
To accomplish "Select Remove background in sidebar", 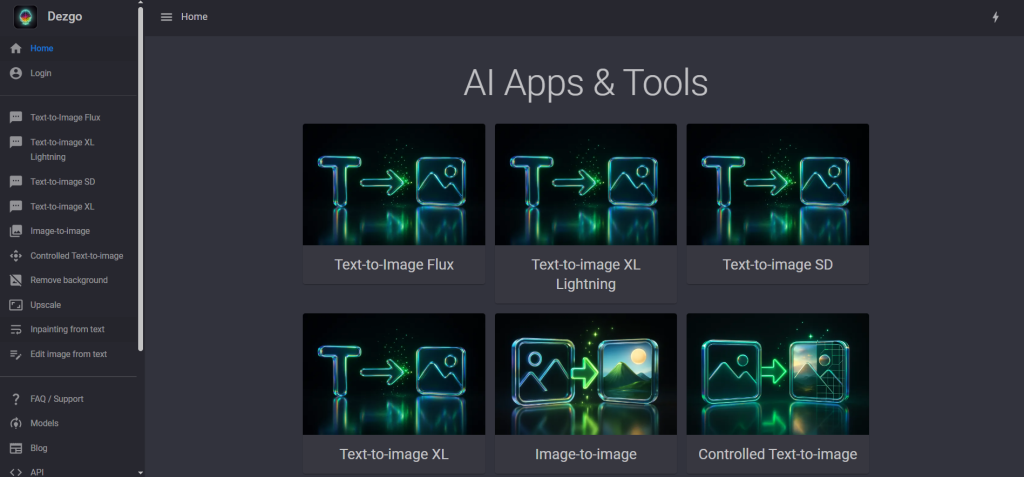I will click(69, 280).
